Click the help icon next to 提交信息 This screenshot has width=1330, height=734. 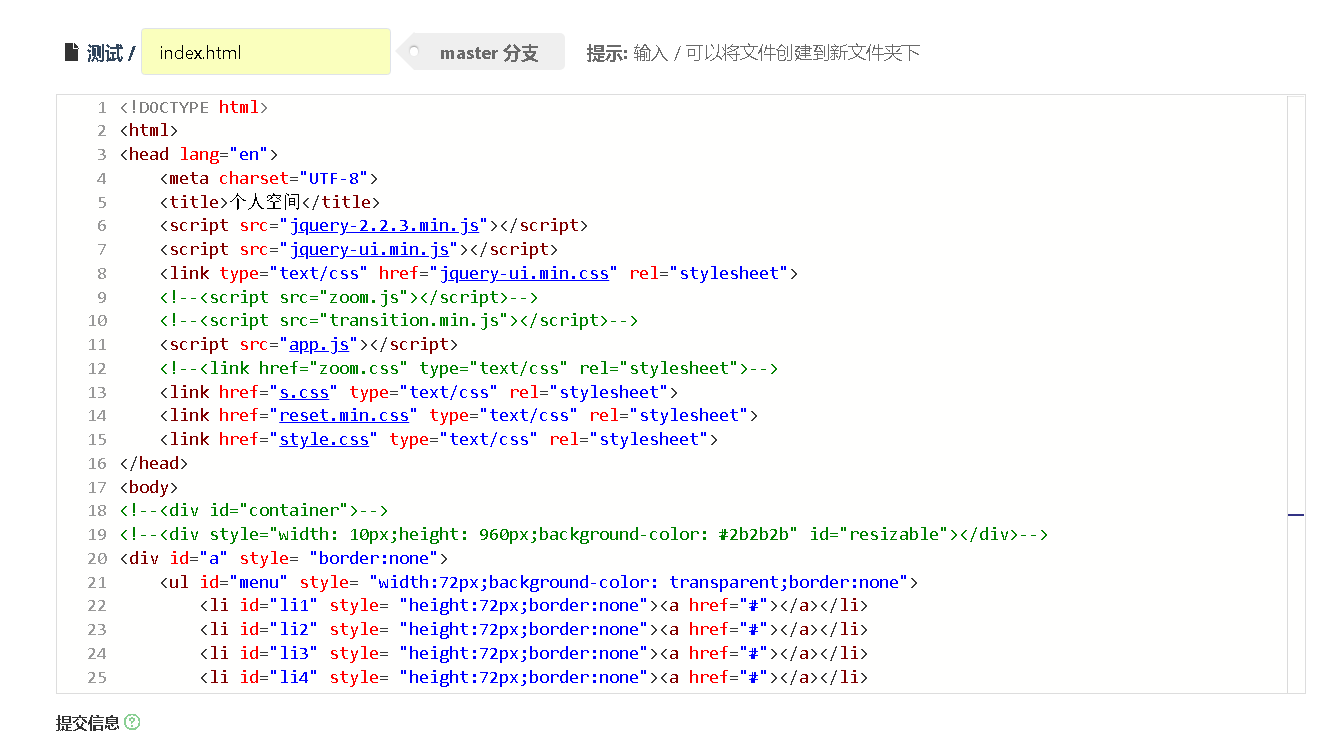(132, 722)
